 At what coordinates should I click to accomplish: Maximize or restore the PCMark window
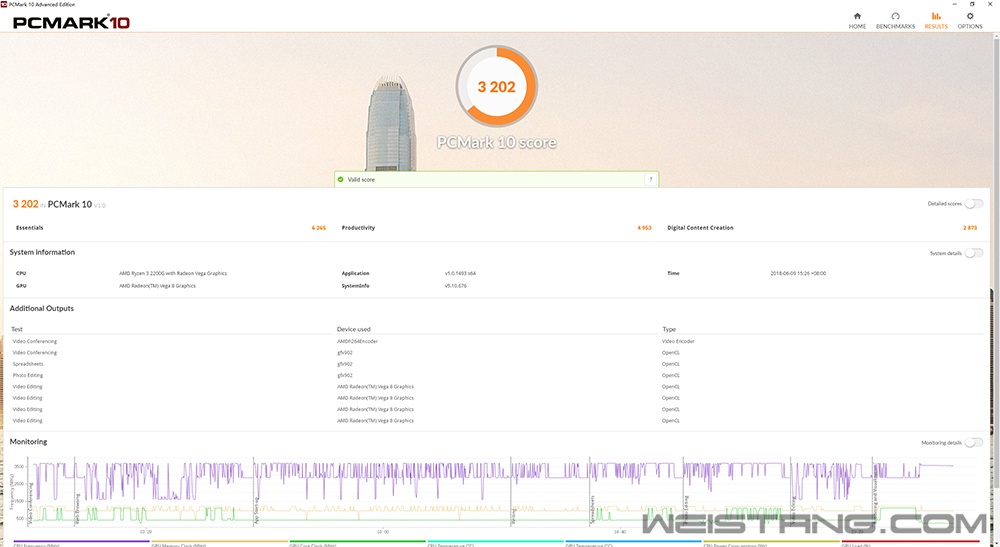click(x=972, y=4)
